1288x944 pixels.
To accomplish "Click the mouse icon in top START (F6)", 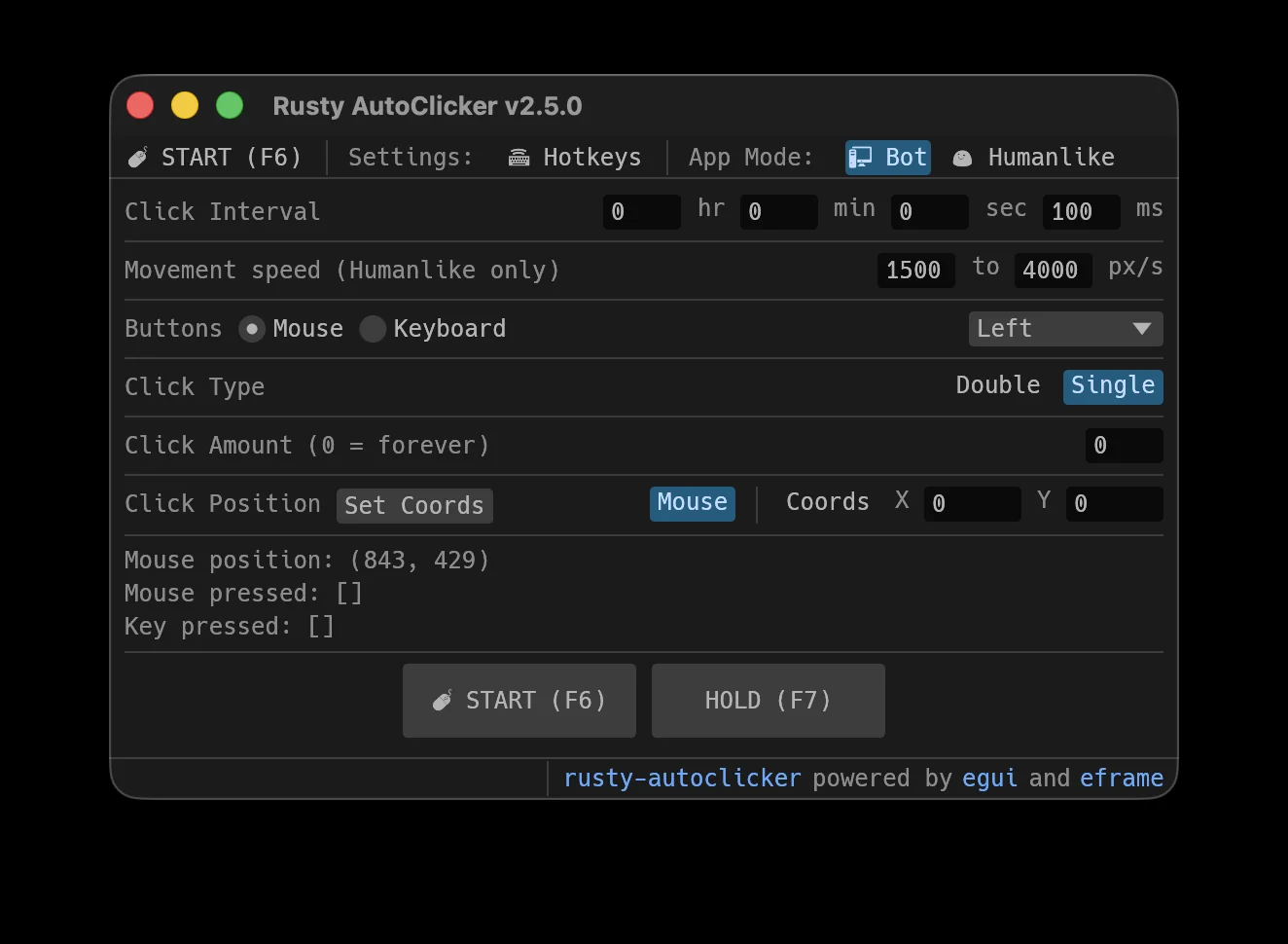I will pos(138,158).
